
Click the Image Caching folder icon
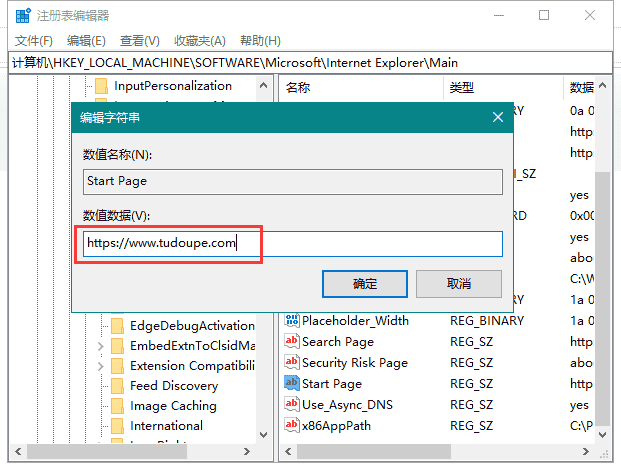point(117,406)
